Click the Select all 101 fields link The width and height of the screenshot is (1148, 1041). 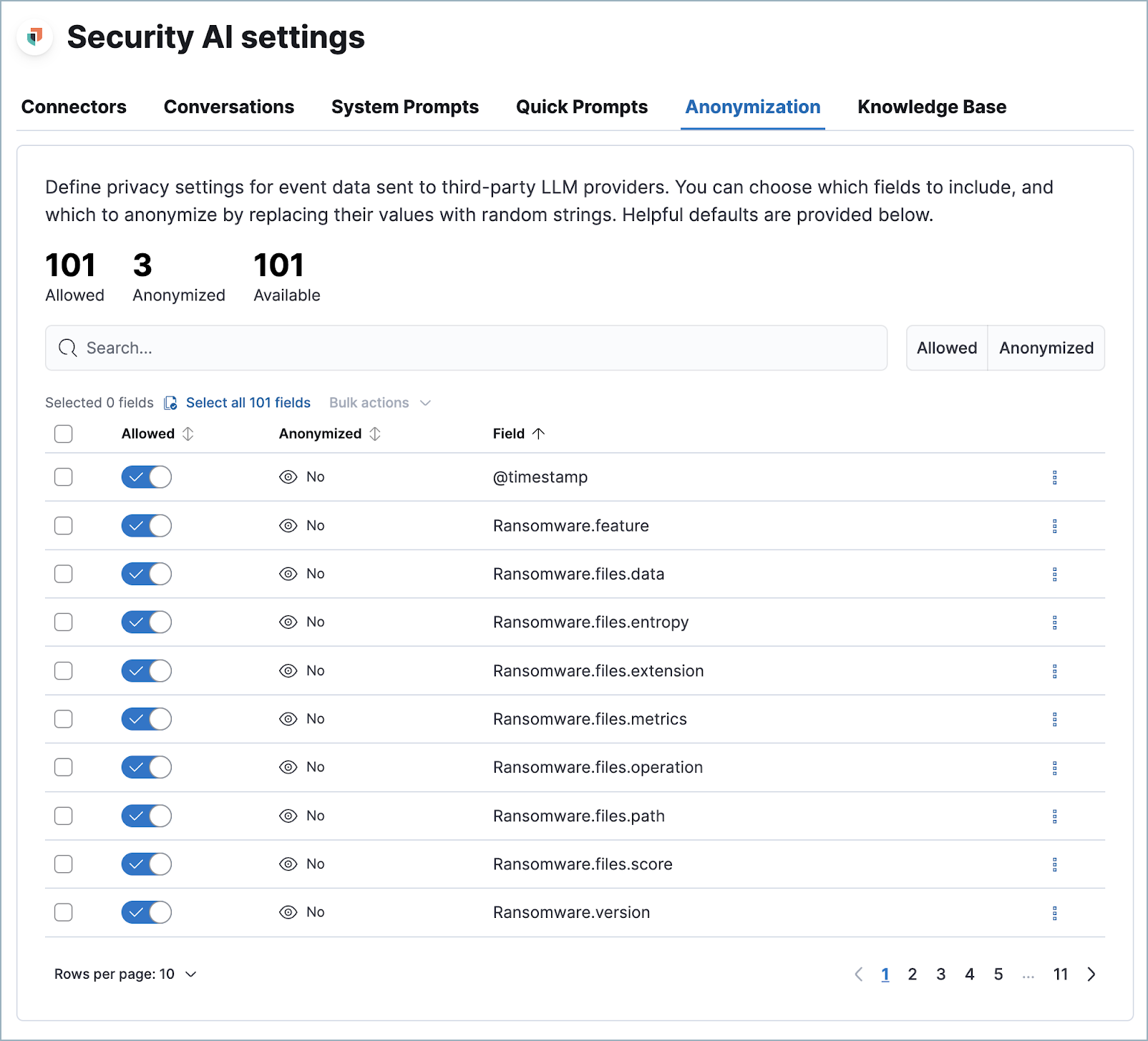coord(248,402)
